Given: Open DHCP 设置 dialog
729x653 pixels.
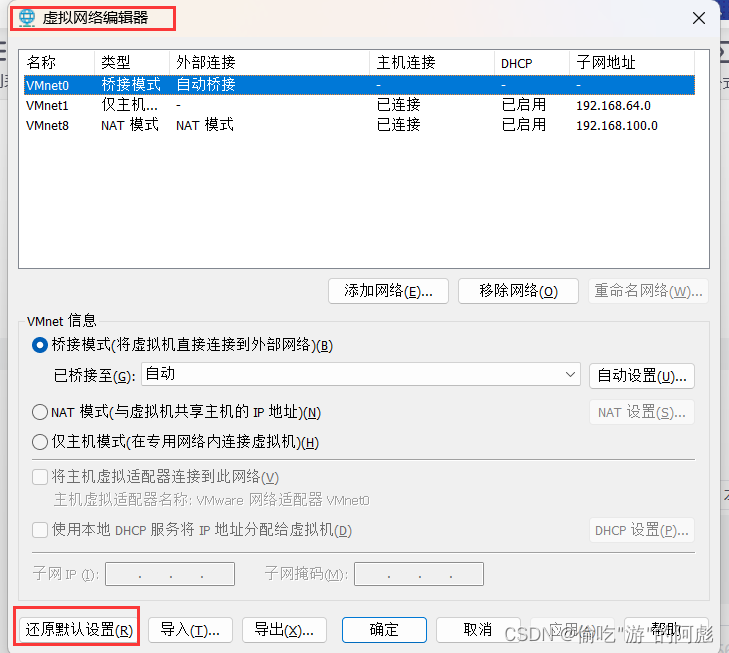Looking at the screenshot, I should (642, 530).
